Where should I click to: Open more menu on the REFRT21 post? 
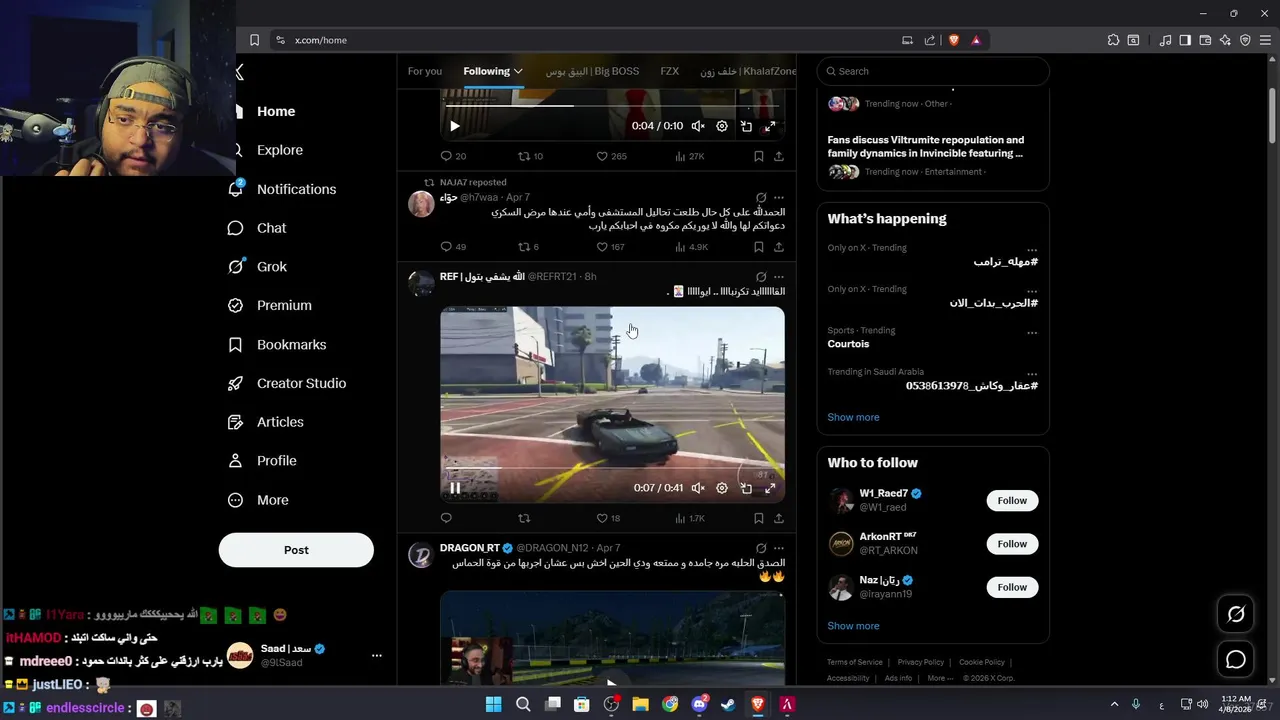tap(779, 276)
